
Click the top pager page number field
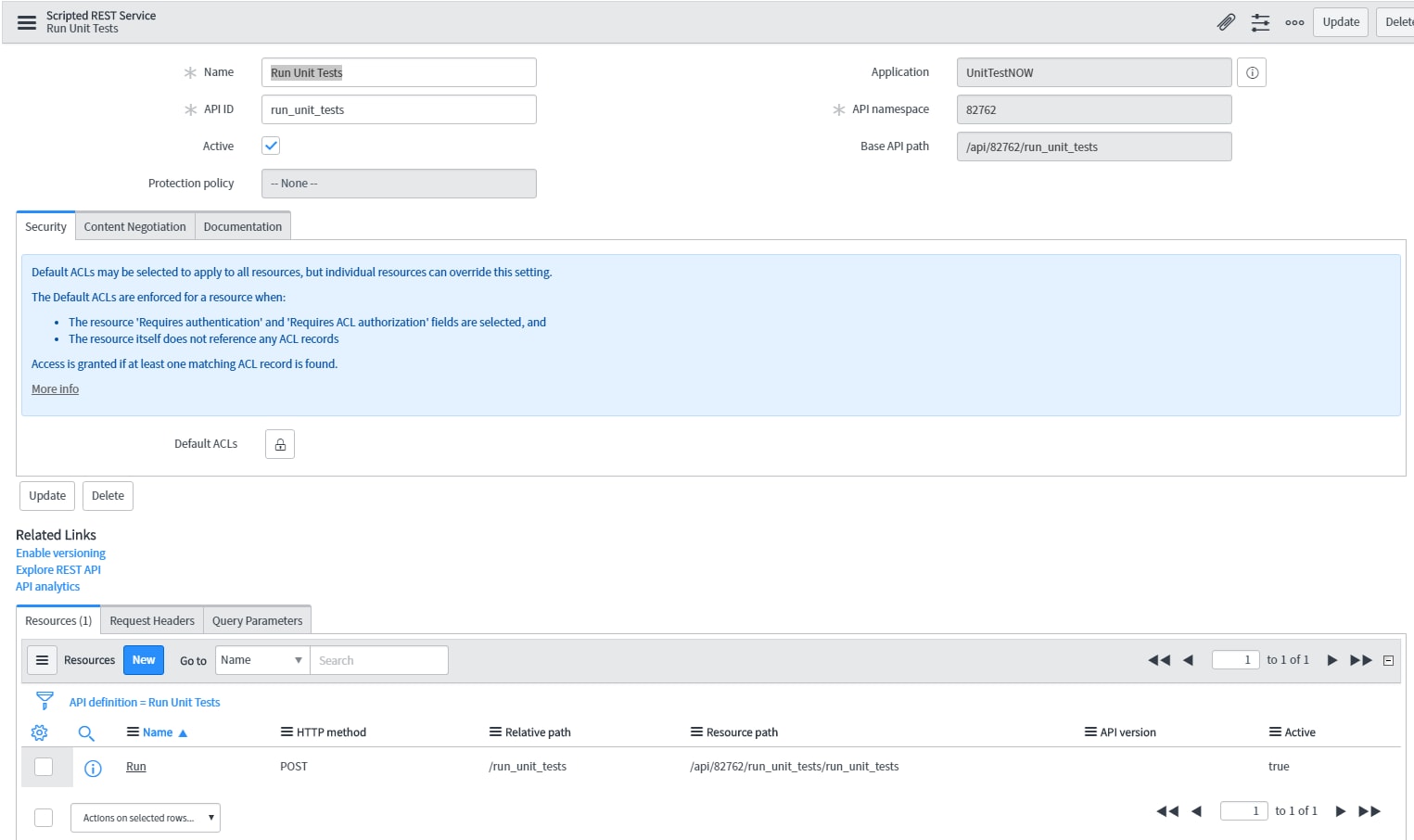[x=1235, y=660]
